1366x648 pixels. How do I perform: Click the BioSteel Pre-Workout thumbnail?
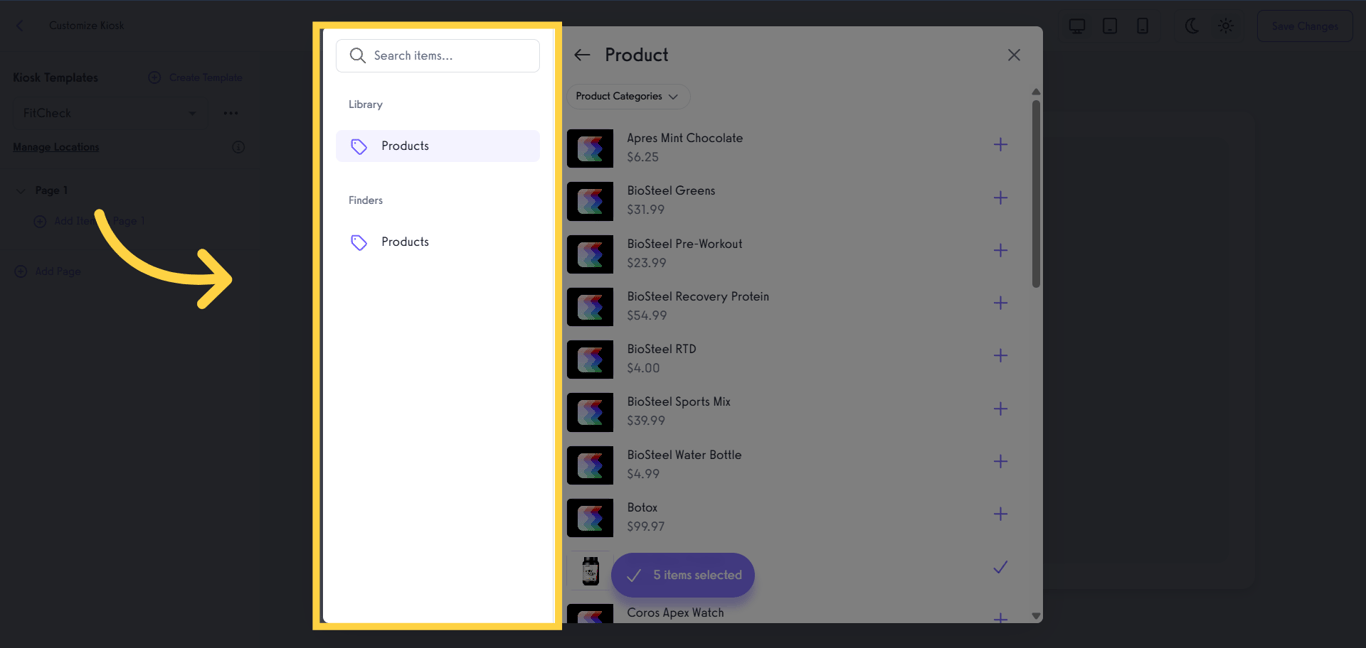pyautogui.click(x=590, y=254)
